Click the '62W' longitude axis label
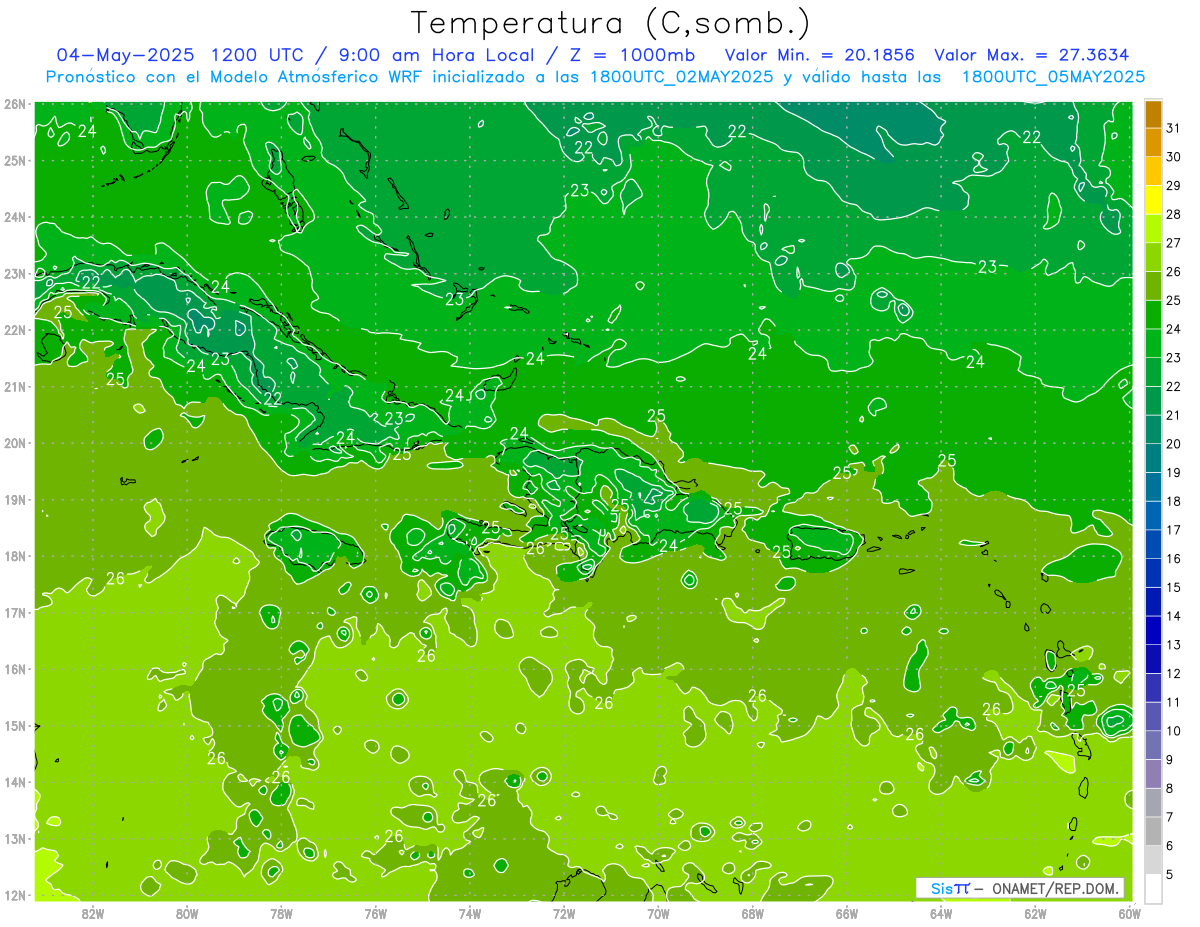Image resolution: width=1200 pixels, height=927 pixels. [1035, 912]
